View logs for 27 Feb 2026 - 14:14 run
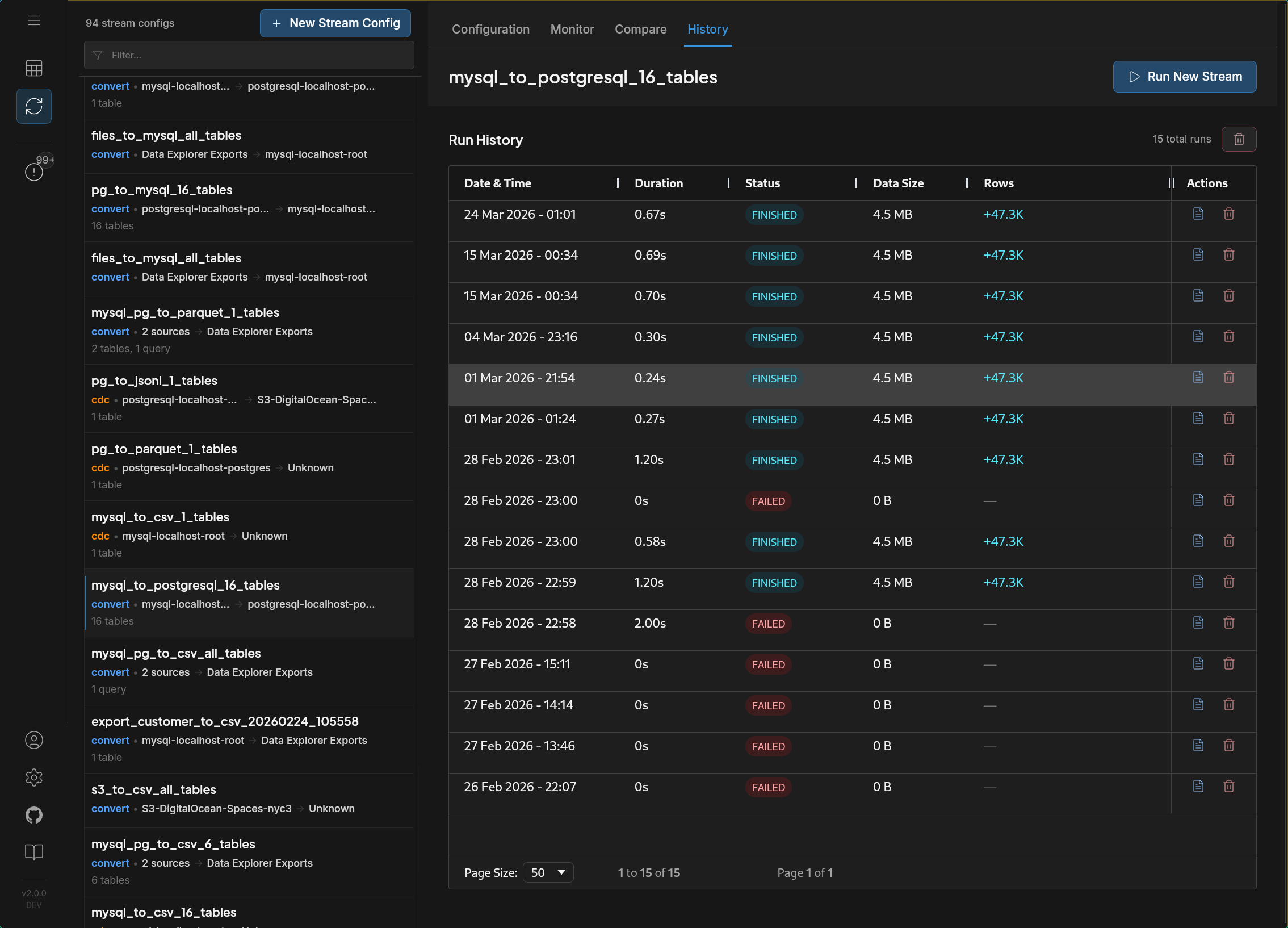 [1198, 705]
